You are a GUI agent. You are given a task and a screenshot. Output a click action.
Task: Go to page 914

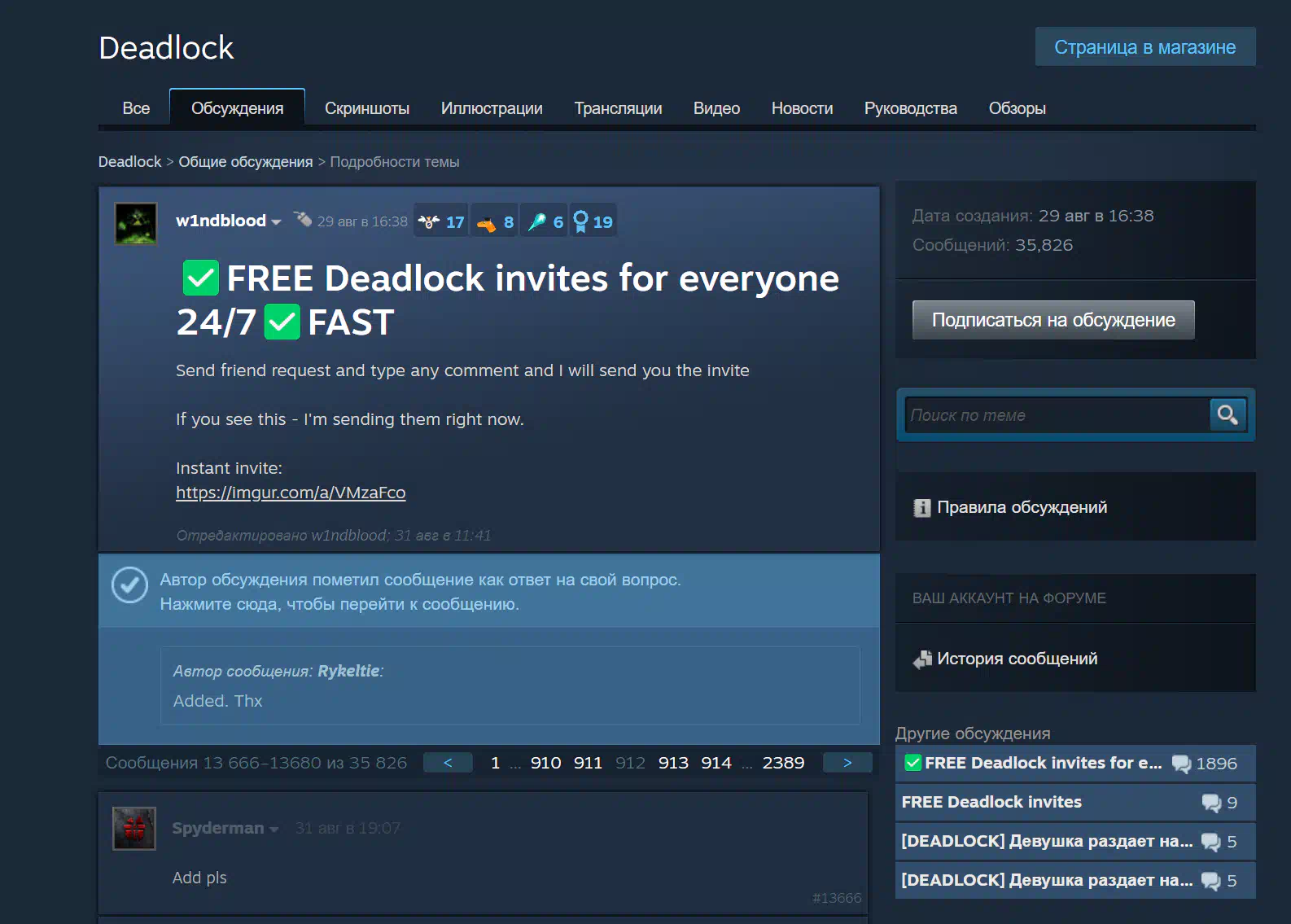tap(716, 763)
